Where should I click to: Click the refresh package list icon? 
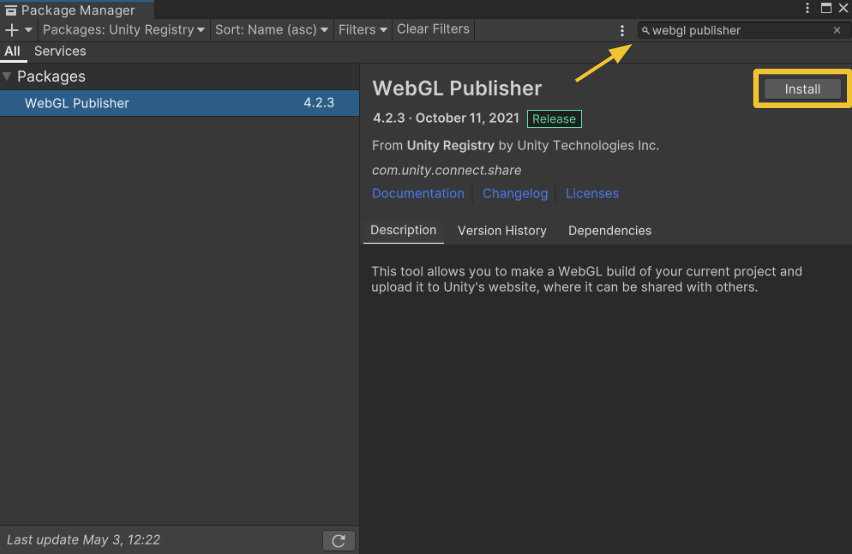pyautogui.click(x=339, y=540)
